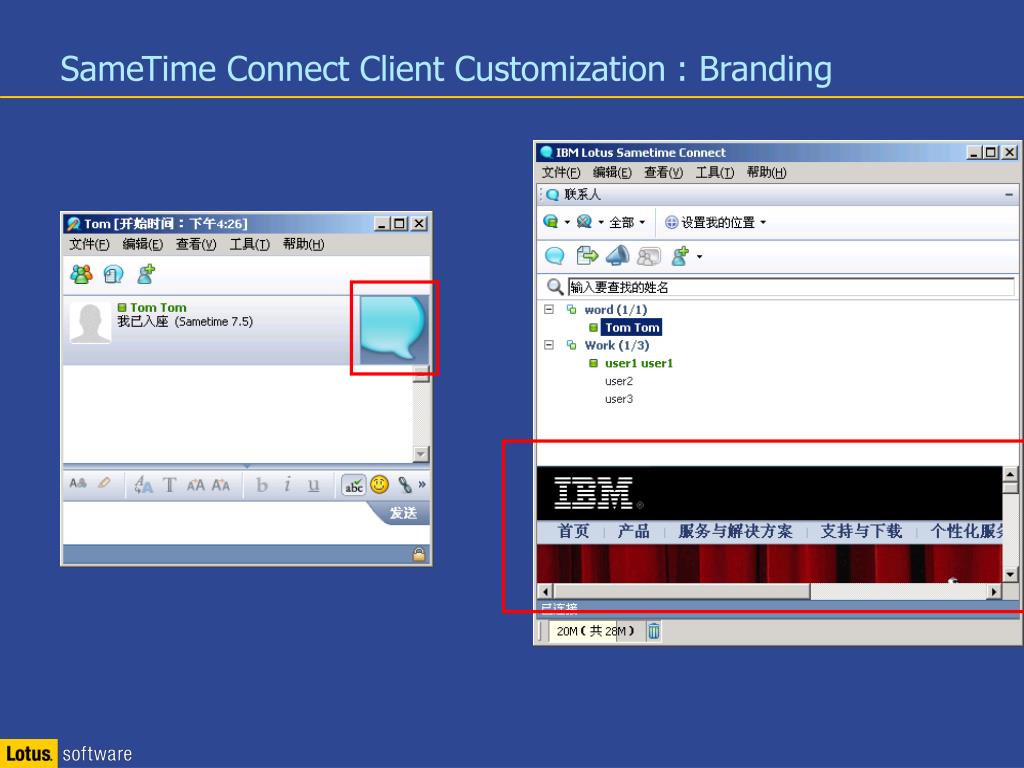Image resolution: width=1024 pixels, height=768 pixels.
Task: Open the 服务与解决方案 link
Action: click(735, 531)
